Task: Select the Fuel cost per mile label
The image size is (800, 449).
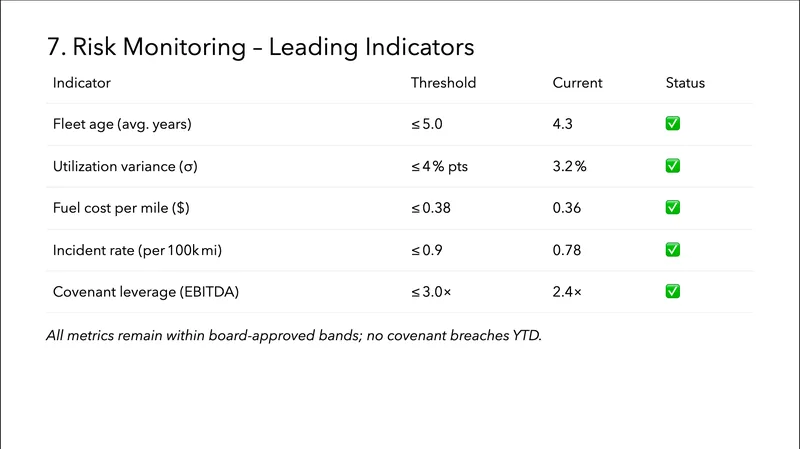Action: coord(121,208)
